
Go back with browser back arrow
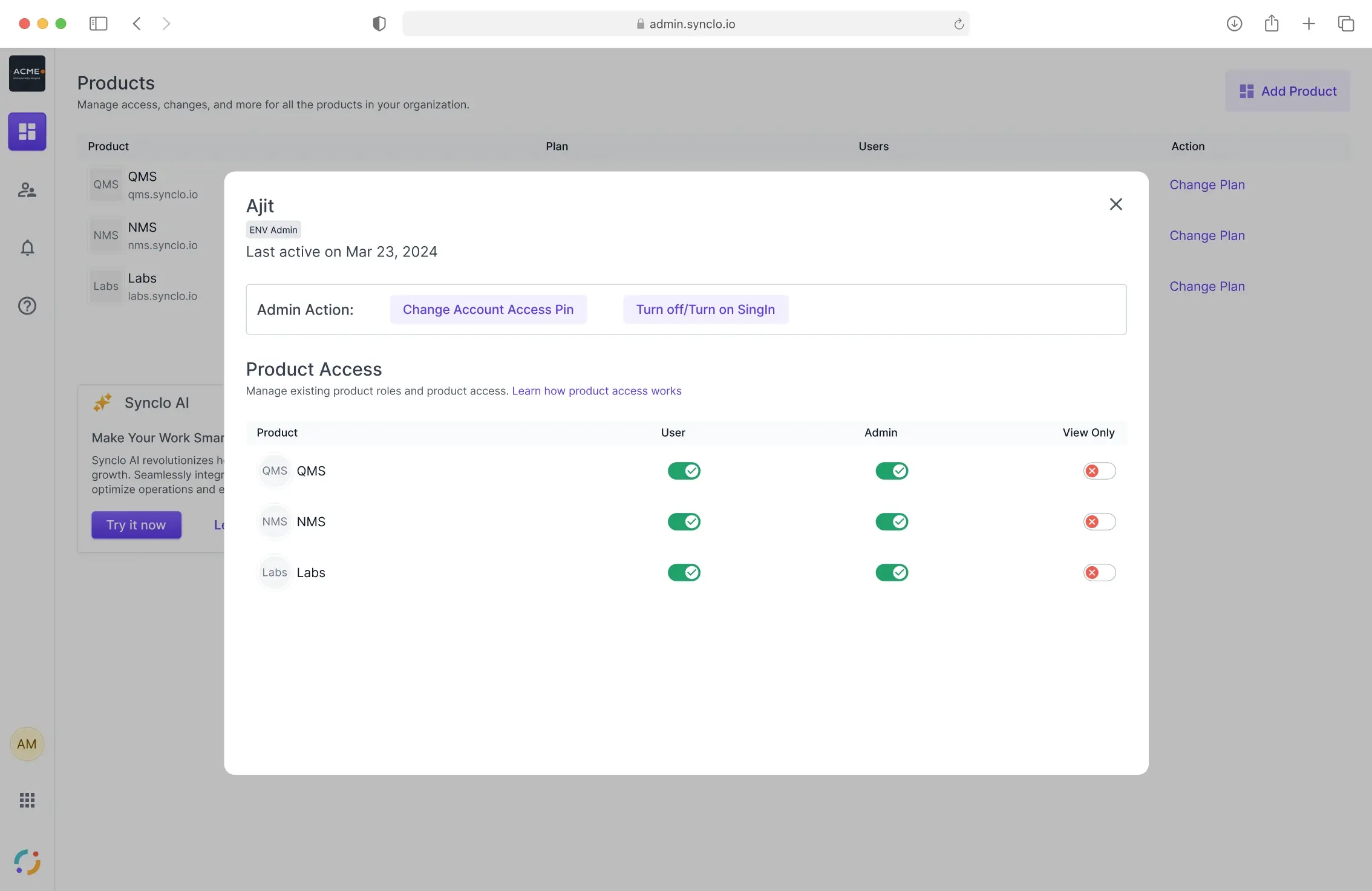tap(137, 24)
